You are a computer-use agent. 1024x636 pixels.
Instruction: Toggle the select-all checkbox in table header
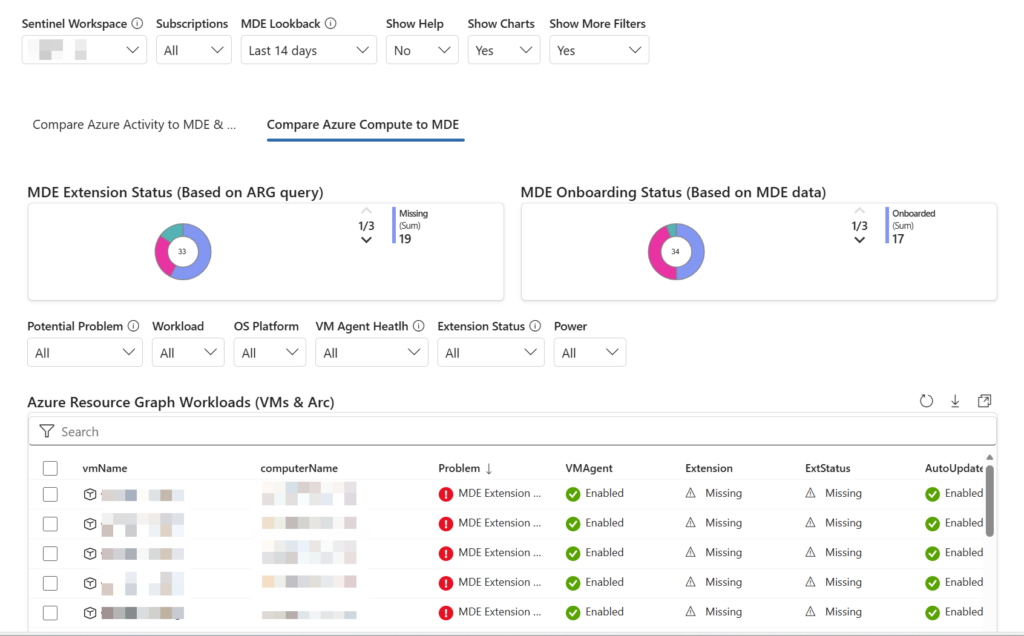point(50,468)
